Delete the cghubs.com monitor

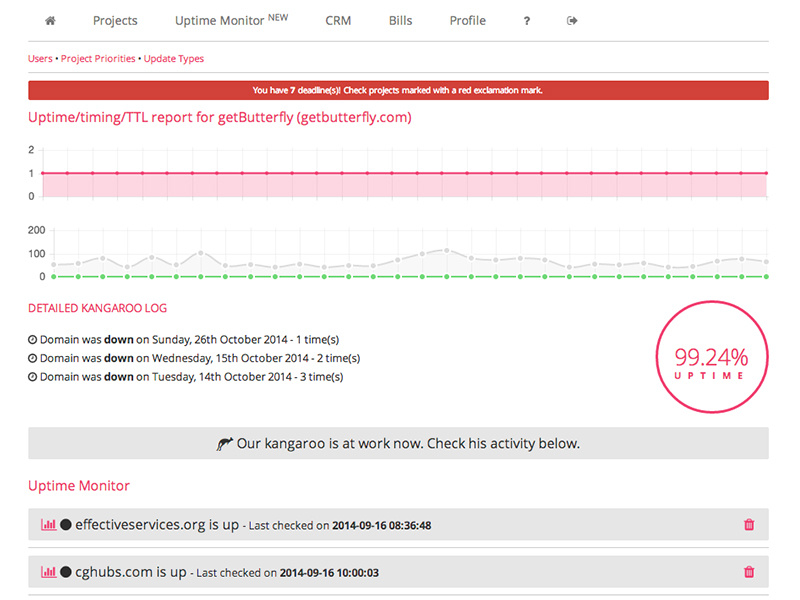(x=749, y=572)
